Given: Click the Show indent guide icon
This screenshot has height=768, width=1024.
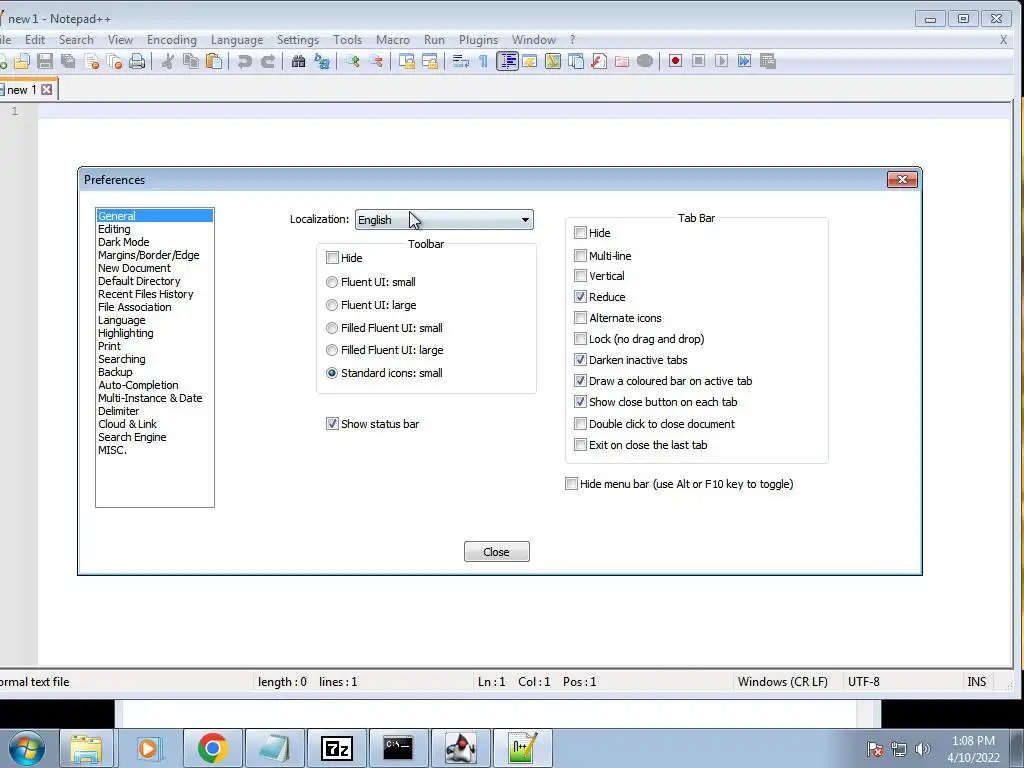Looking at the screenshot, I should coord(507,61).
